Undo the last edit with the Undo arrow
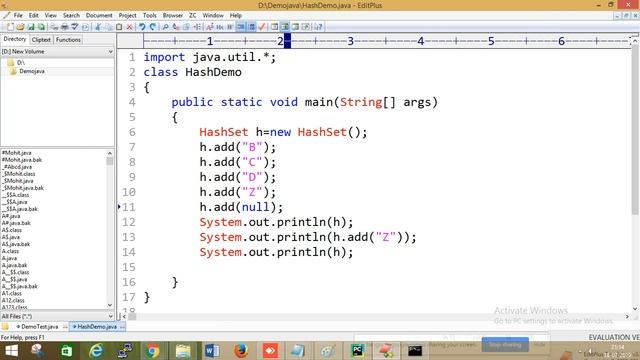 [142, 27]
